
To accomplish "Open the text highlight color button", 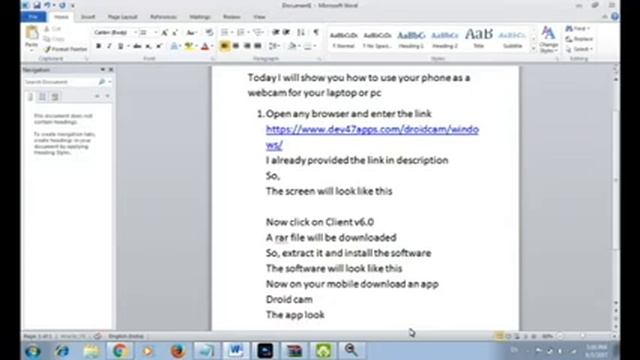I will pyautogui.click(x=188, y=47).
